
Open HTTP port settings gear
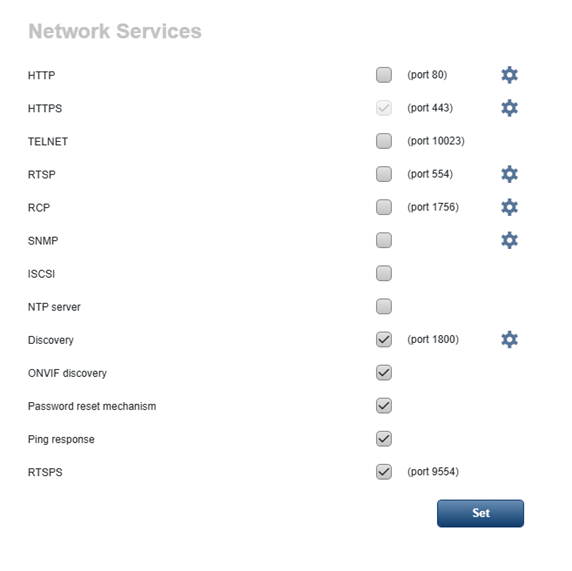(x=509, y=75)
